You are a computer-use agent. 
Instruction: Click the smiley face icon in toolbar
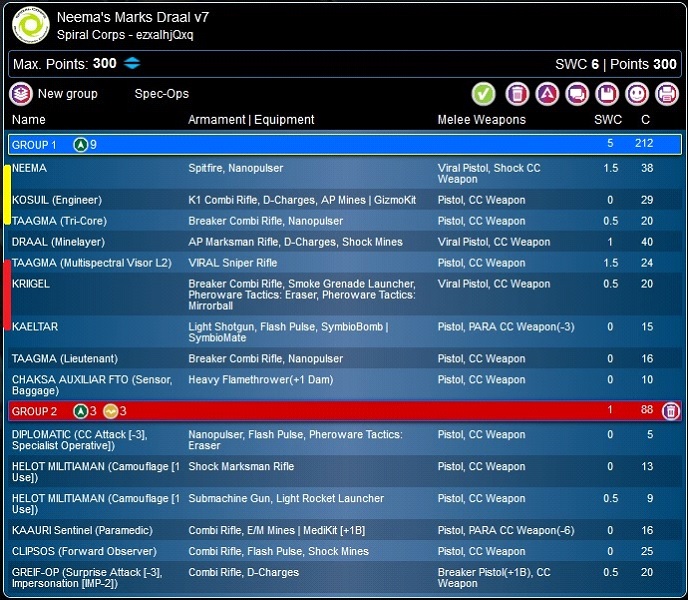pyautogui.click(x=636, y=94)
